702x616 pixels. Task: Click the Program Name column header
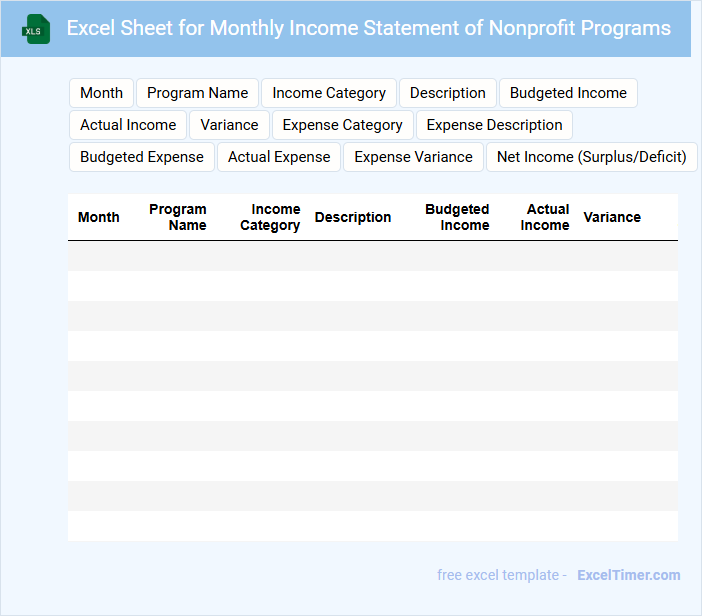point(178,217)
